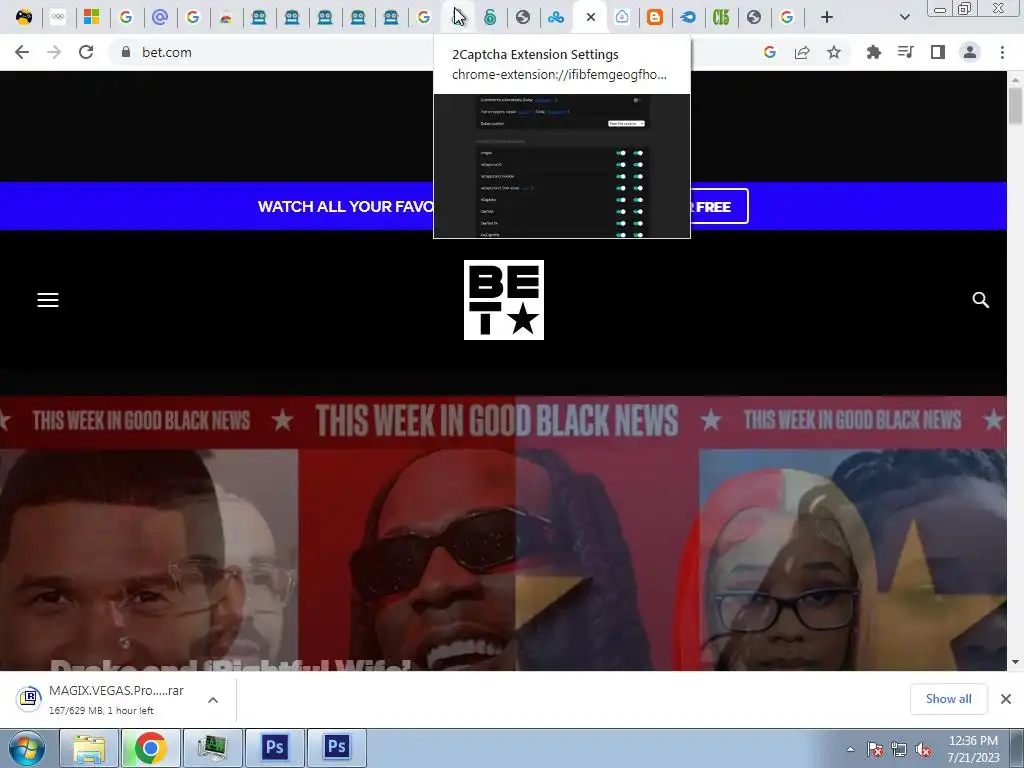Bookmark this page with the star icon
Image resolution: width=1024 pixels, height=768 pixels.
pyautogui.click(x=834, y=52)
